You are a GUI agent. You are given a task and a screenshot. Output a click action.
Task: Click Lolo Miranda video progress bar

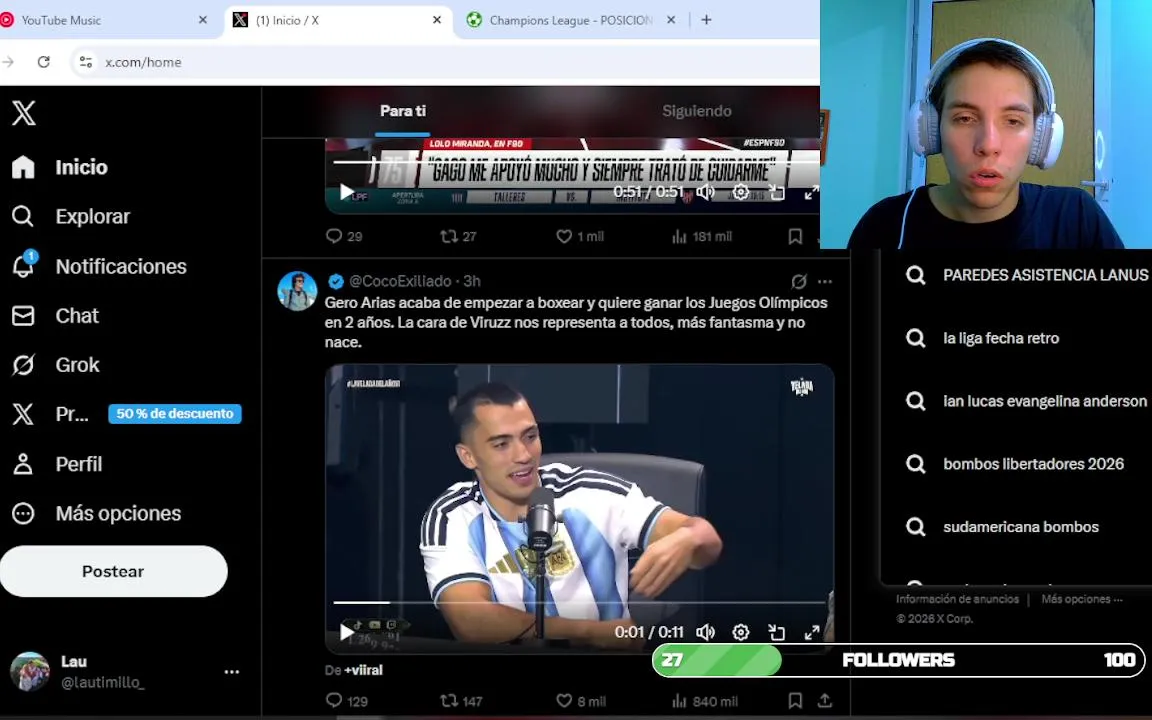click(577, 162)
